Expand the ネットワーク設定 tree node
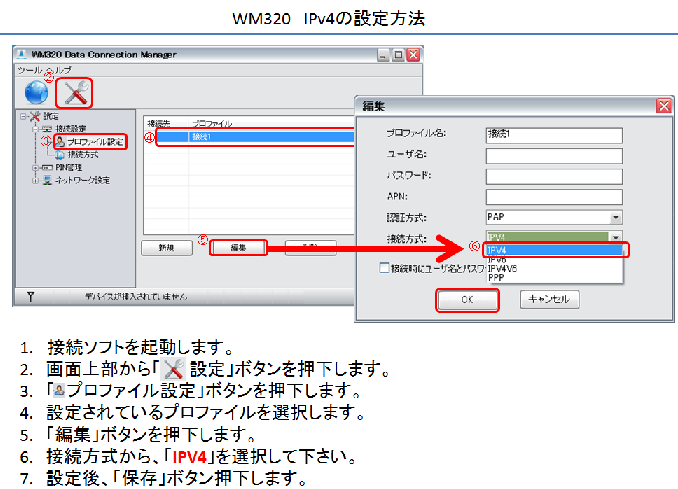 pyautogui.click(x=35, y=180)
